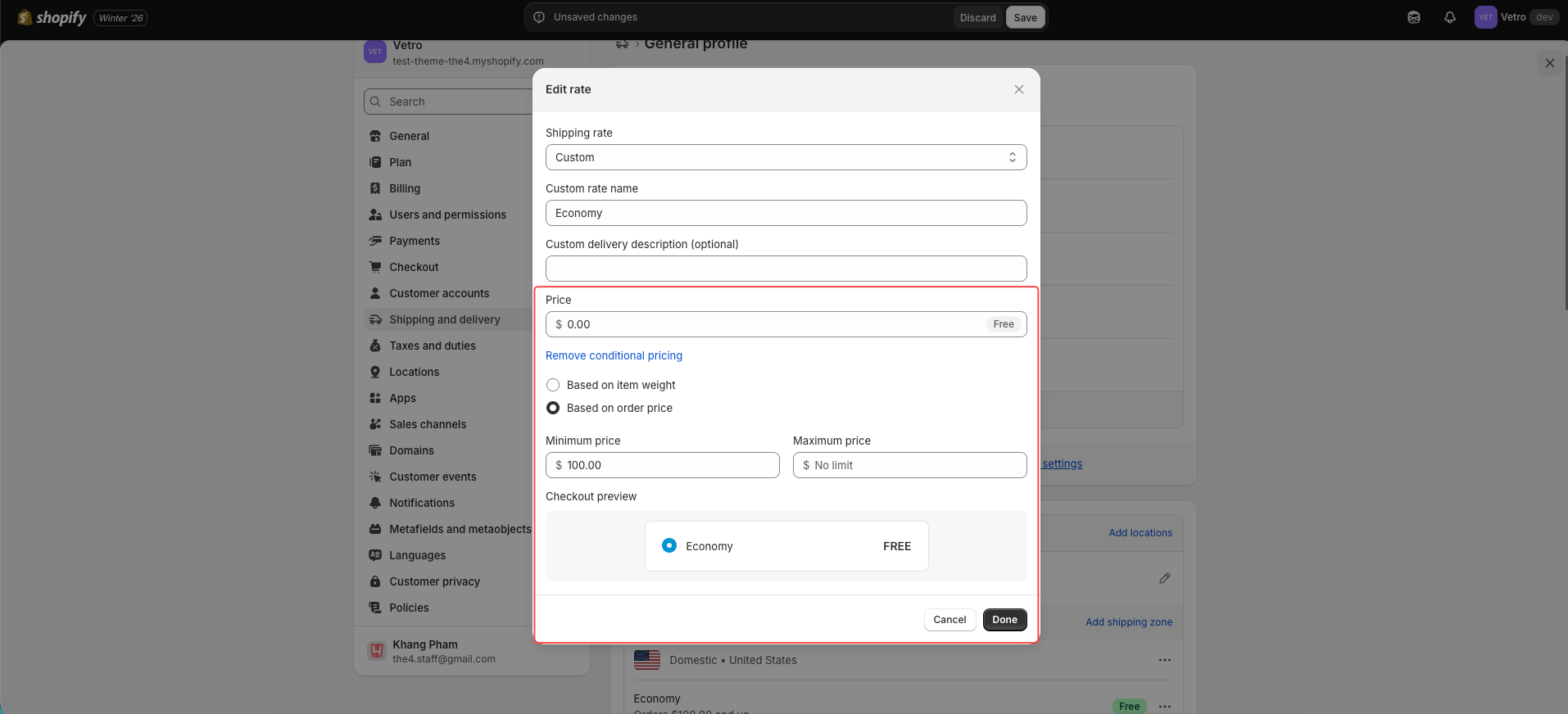The width and height of the screenshot is (1568, 714).
Task: Click the Vetro store avatar in sidebar
Action: 375,52
